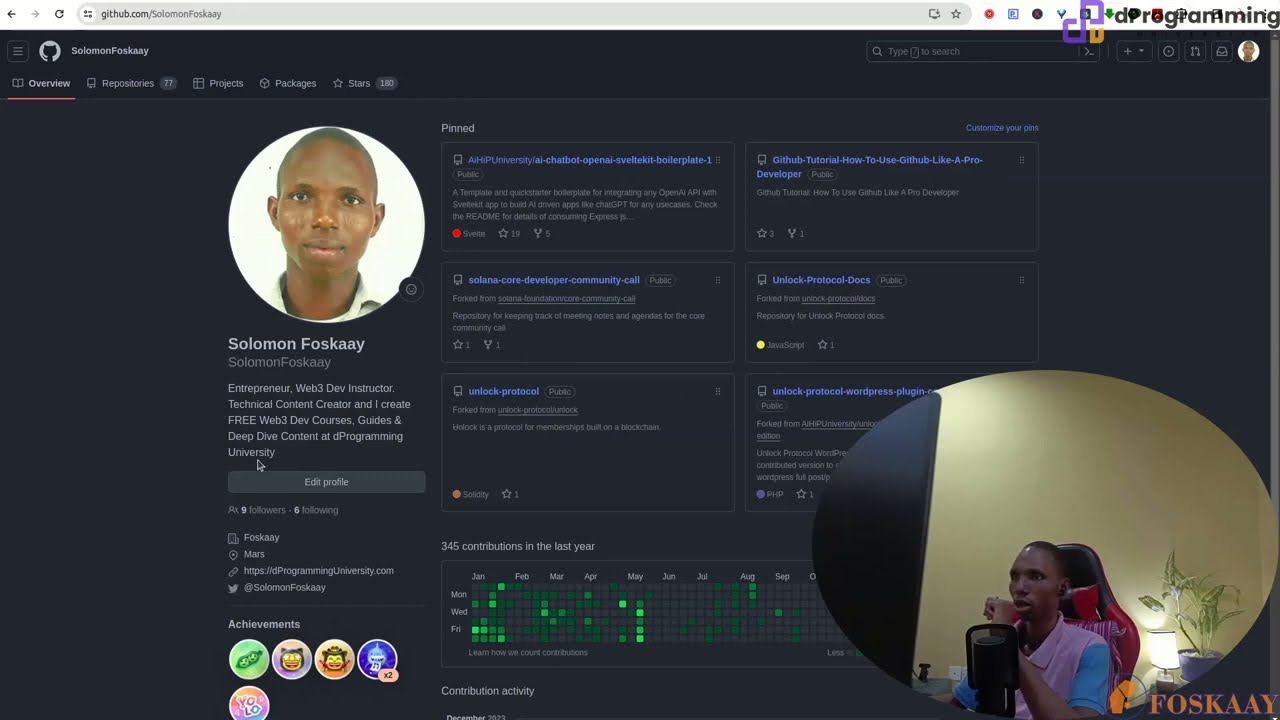Click the address bar URL github.com/SolomonFoskaay
This screenshot has width=1280, height=720.
click(161, 14)
